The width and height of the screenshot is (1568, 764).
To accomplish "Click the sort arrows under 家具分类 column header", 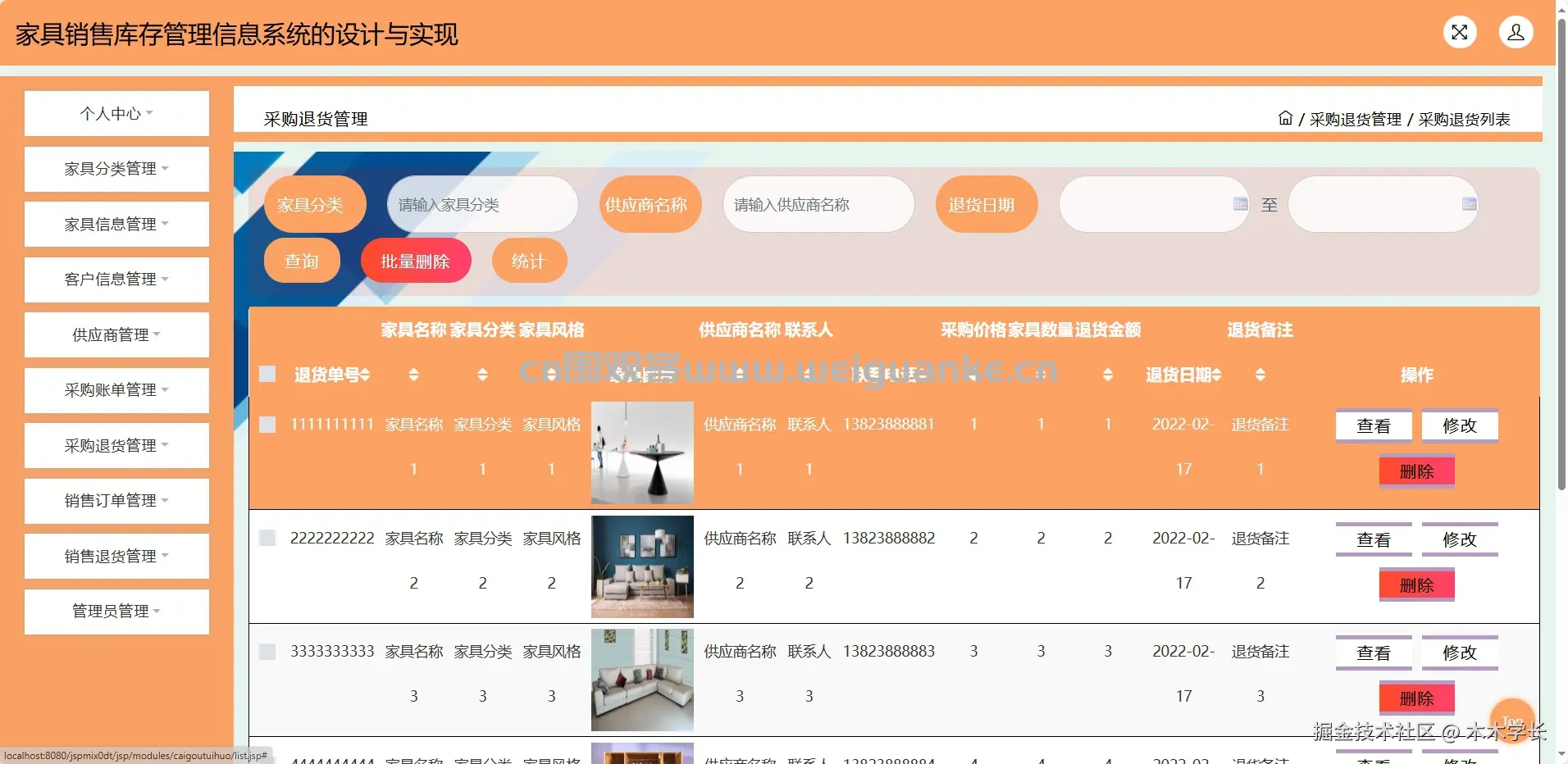I will [483, 375].
